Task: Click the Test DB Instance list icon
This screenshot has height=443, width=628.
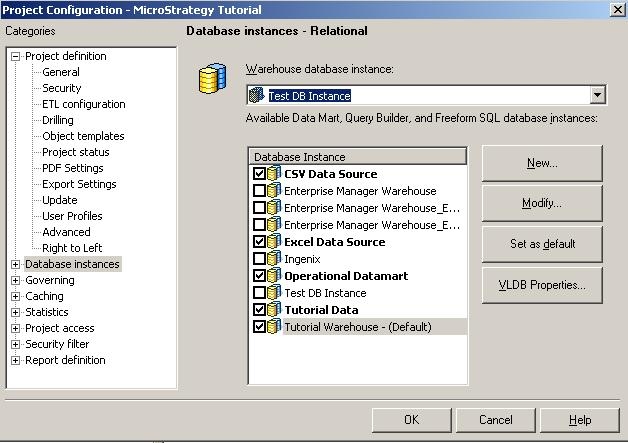Action: point(275,293)
